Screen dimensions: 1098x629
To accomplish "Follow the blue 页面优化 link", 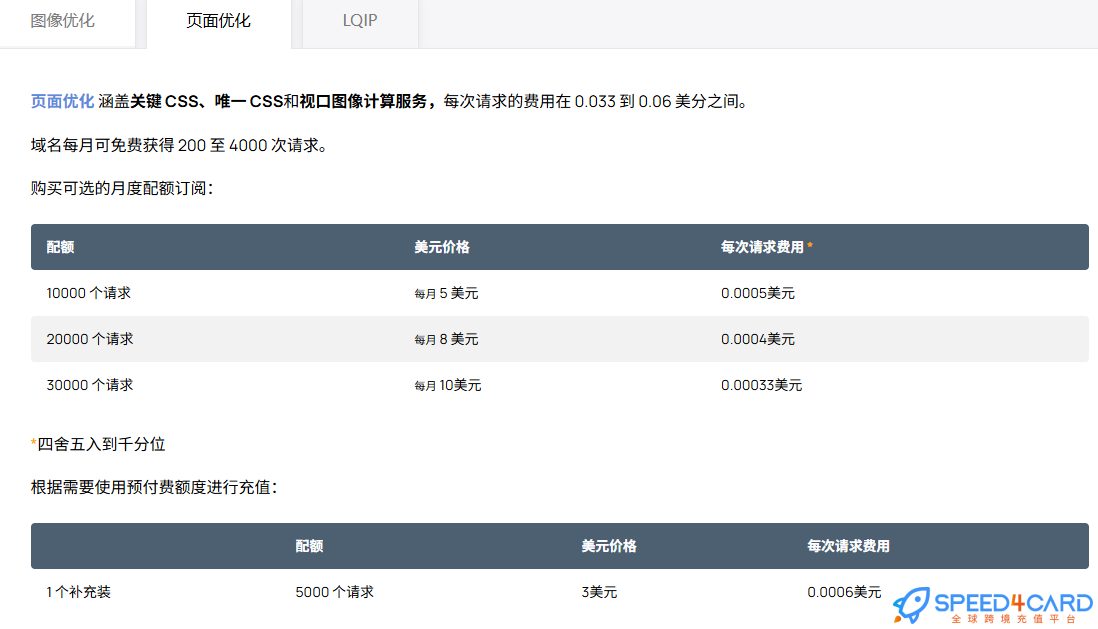I will coord(62,102).
